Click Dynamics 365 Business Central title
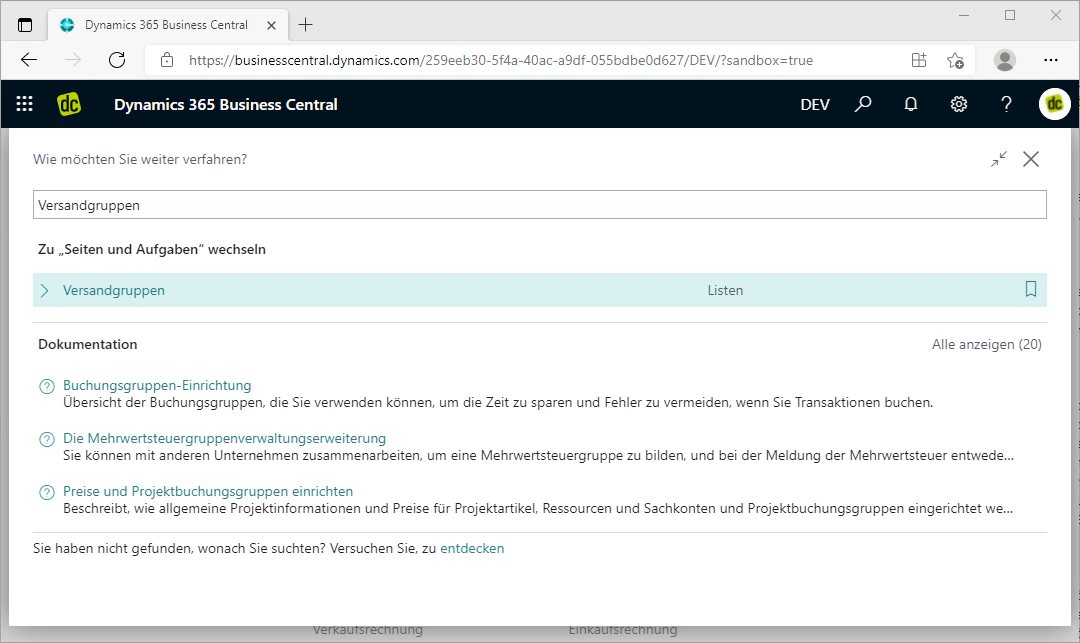Viewport: 1080px width, 643px height. [226, 105]
